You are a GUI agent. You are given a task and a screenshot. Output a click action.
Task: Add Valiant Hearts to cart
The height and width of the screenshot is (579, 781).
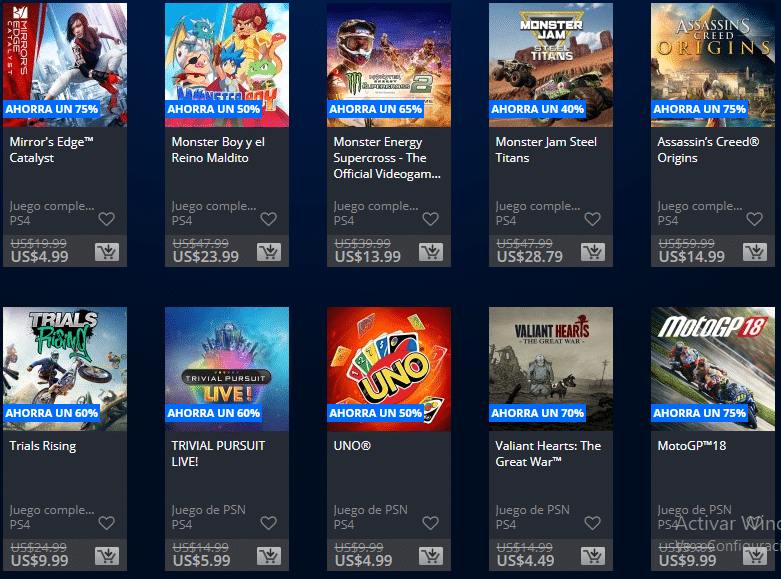tap(593, 556)
